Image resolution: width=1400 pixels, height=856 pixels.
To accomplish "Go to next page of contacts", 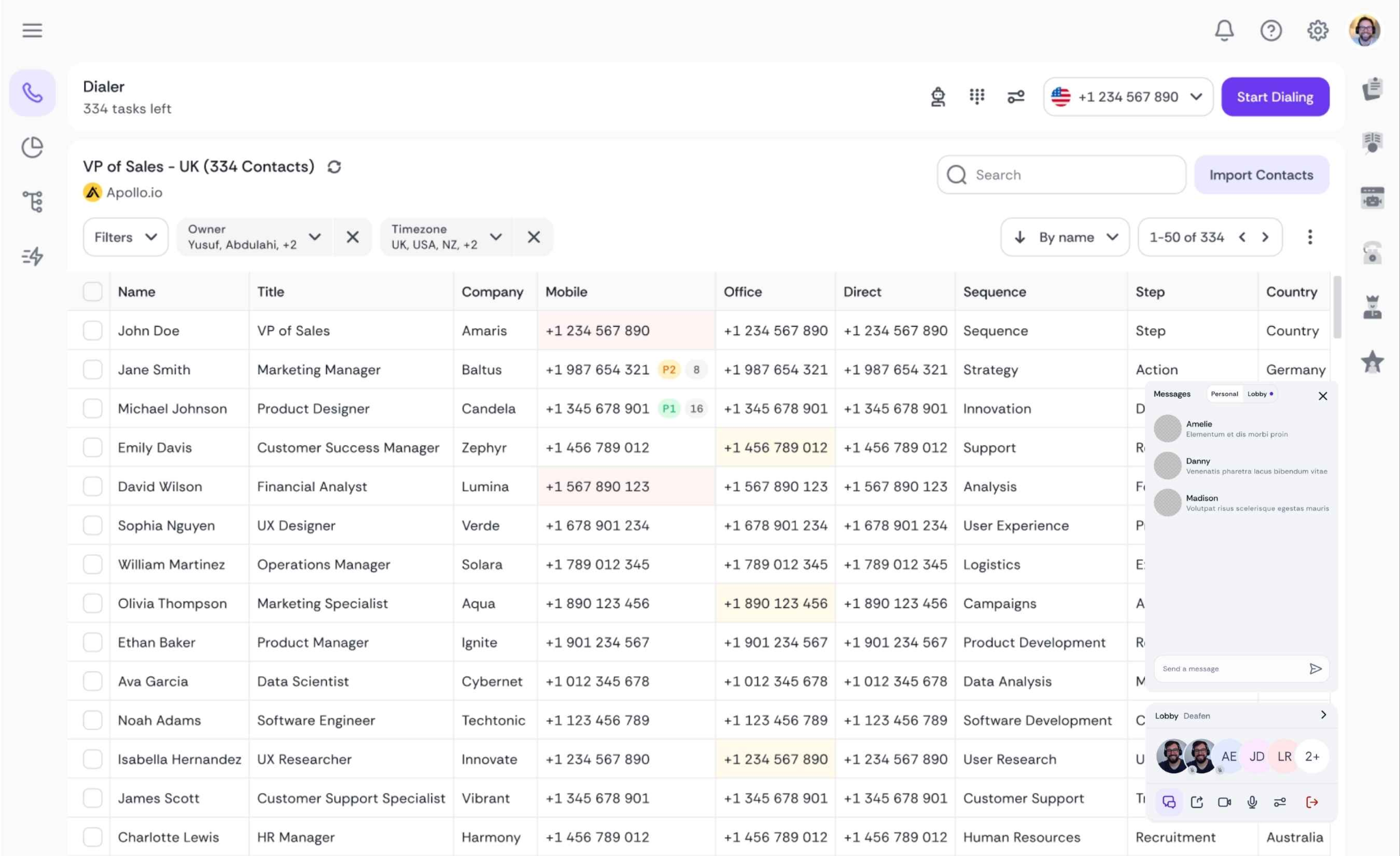I will [1265, 237].
